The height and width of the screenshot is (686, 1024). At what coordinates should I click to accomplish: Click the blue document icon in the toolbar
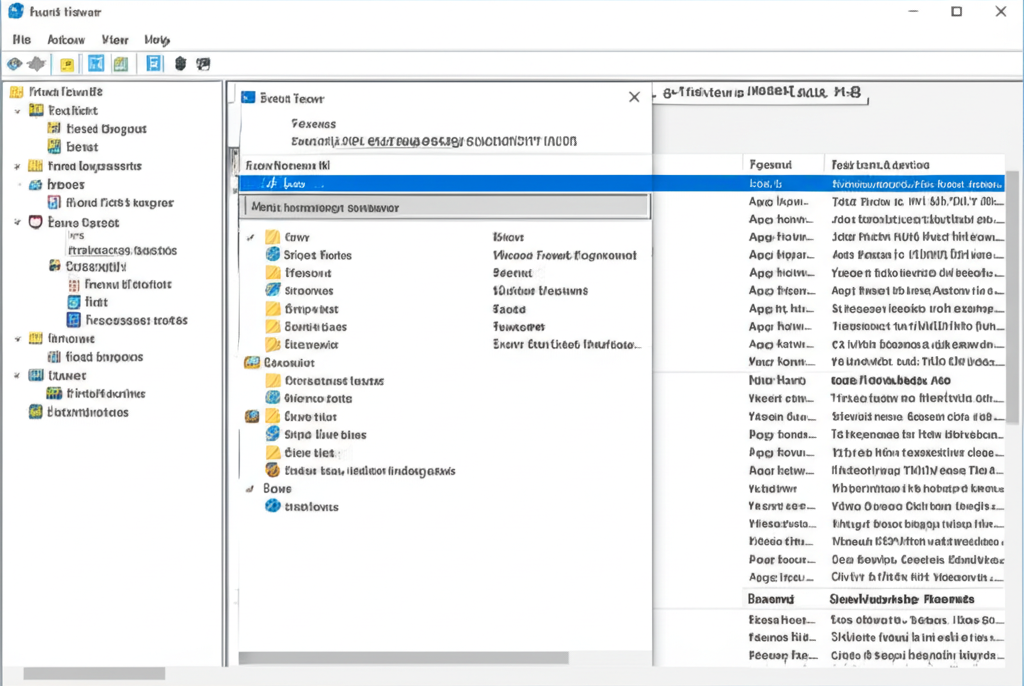pyautogui.click(x=154, y=64)
